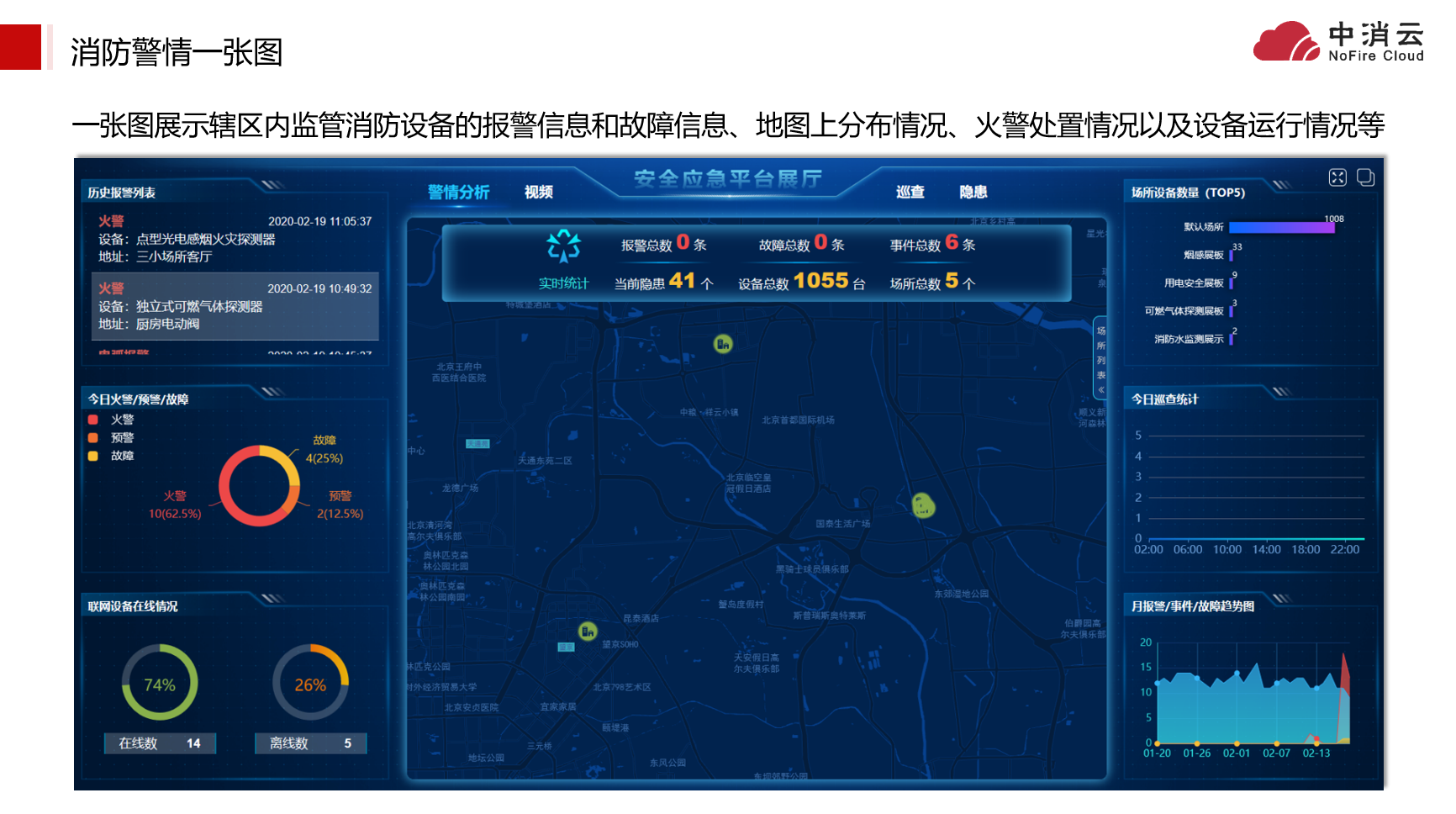Click the fullscreen icon in the dashboard corner
The image size is (1456, 814).
[1337, 177]
